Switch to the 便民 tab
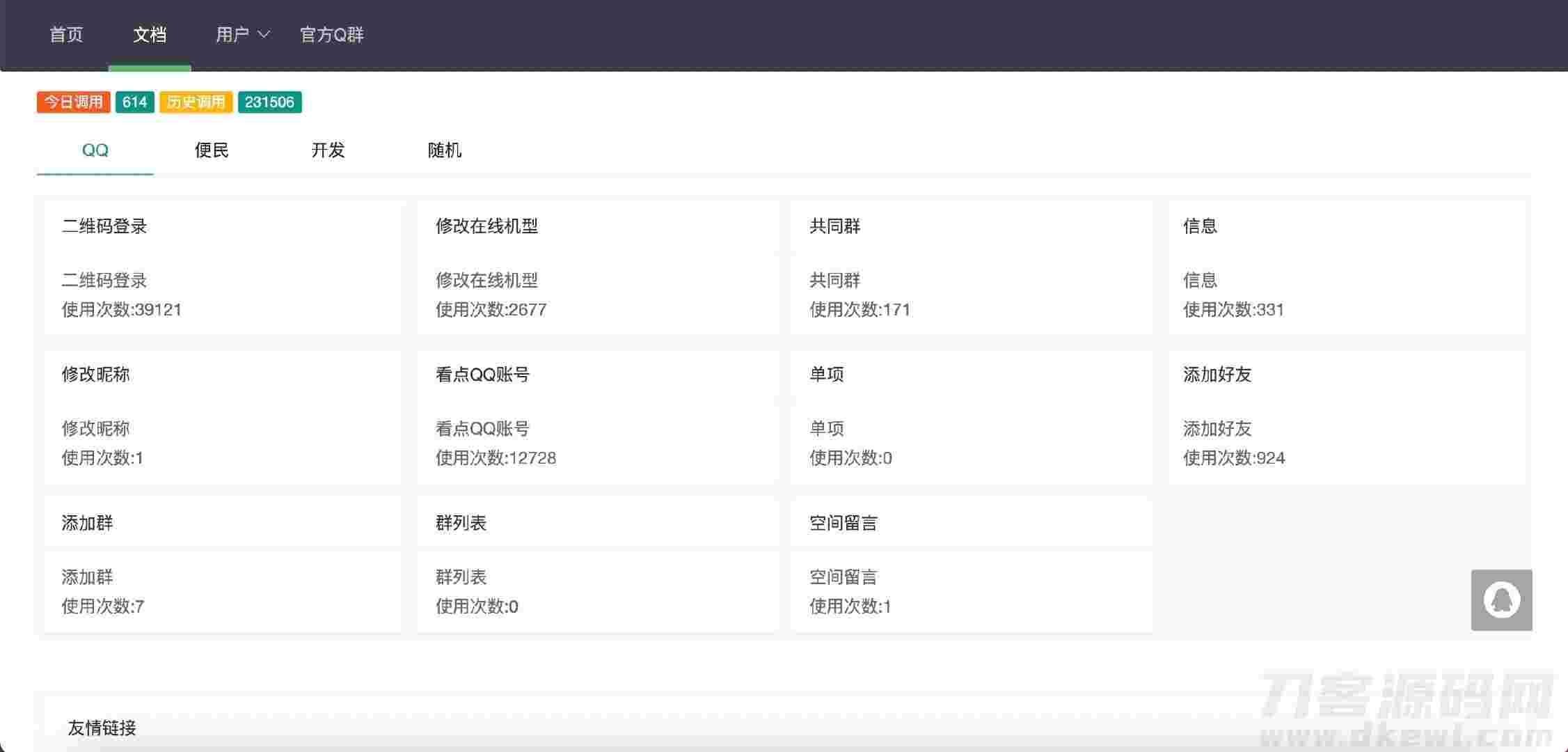The image size is (1568, 752). point(212,150)
